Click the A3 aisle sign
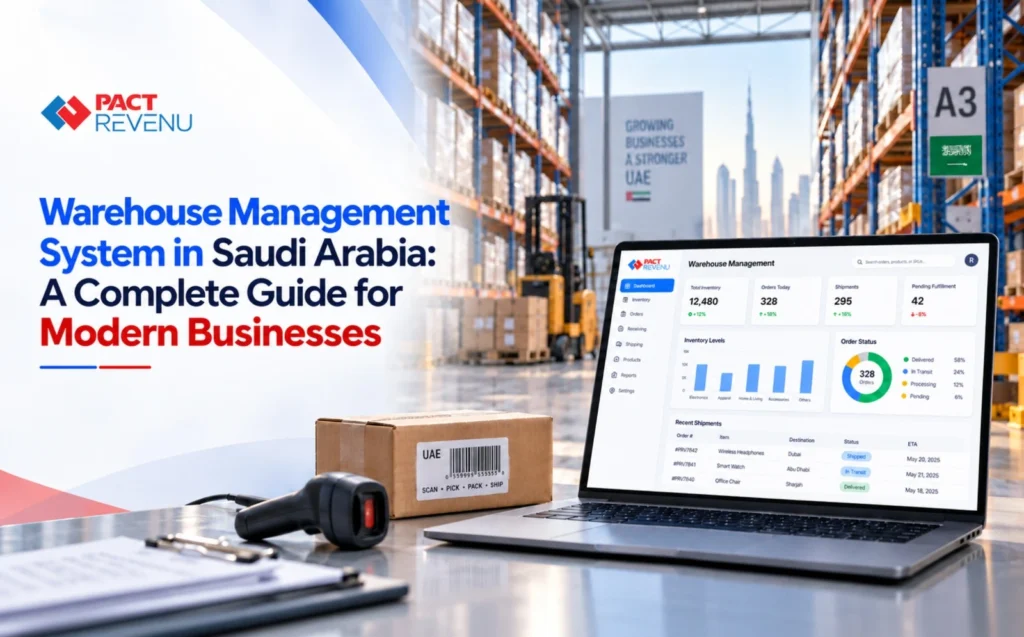Viewport: 1024px width, 637px height. pyautogui.click(x=956, y=102)
